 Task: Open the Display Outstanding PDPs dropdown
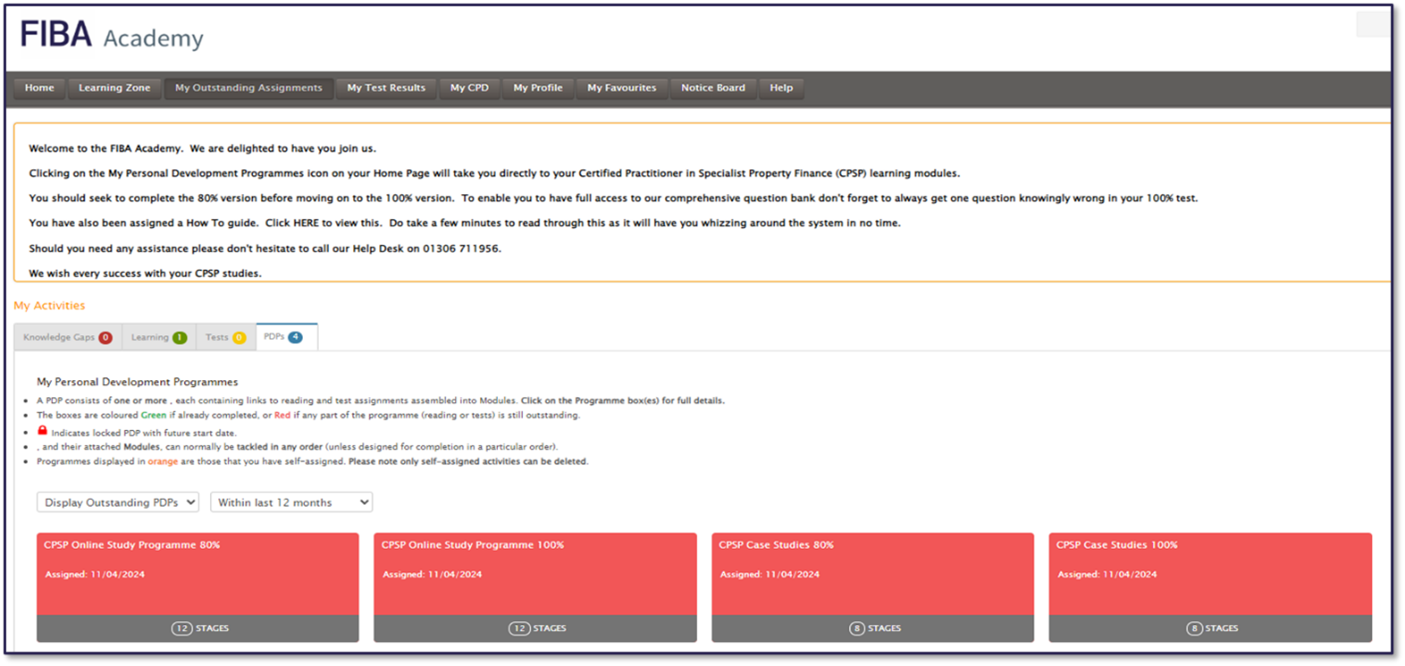pos(118,502)
